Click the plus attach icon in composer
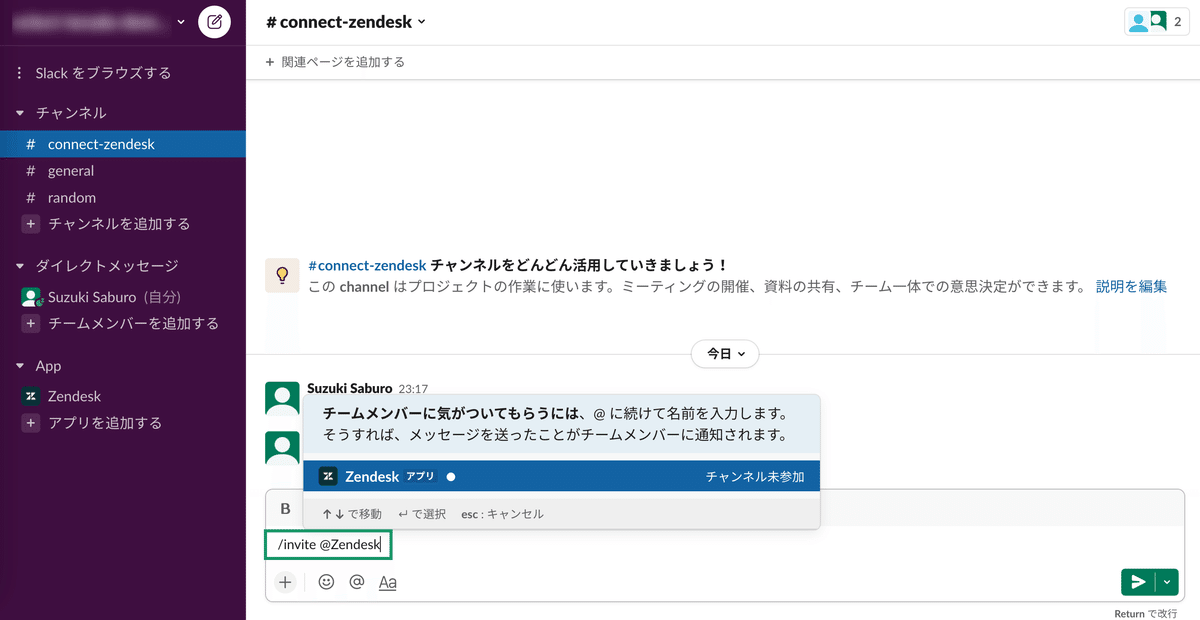This screenshot has height=620, width=1200. (x=285, y=581)
